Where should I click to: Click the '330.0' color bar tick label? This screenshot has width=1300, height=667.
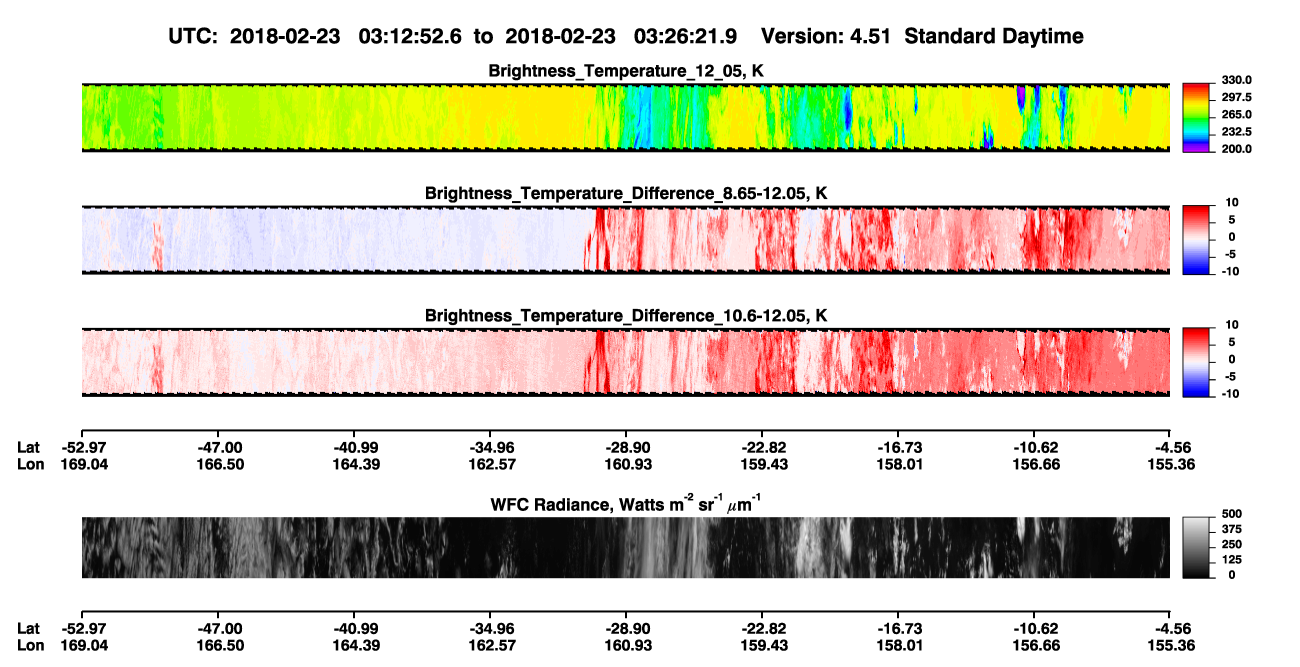pyautogui.click(x=1237, y=80)
